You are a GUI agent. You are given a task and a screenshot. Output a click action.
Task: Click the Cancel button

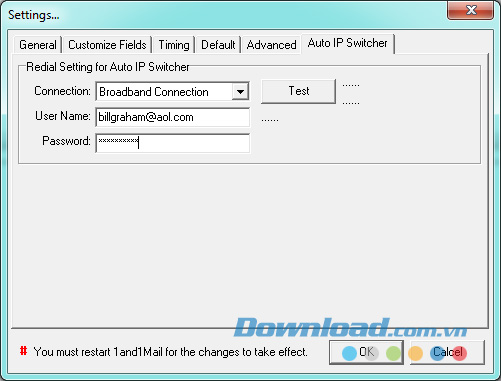(x=447, y=352)
